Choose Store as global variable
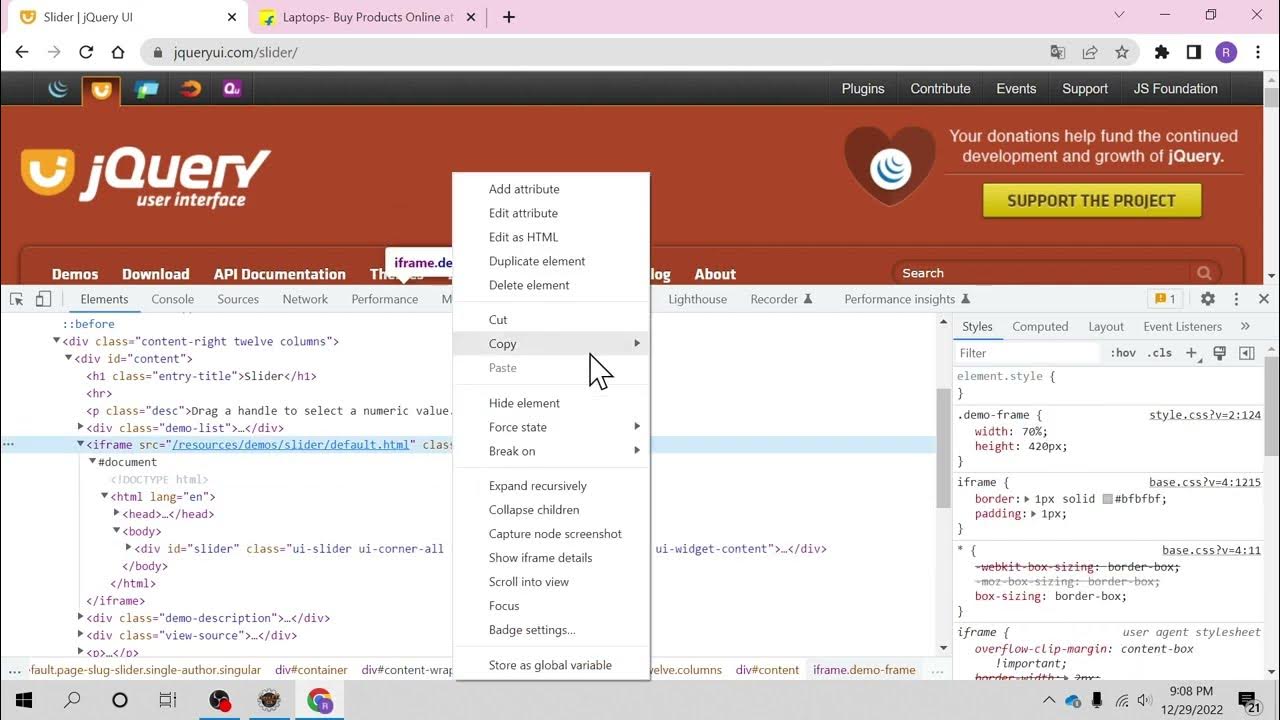This screenshot has width=1280, height=720. pos(551,665)
